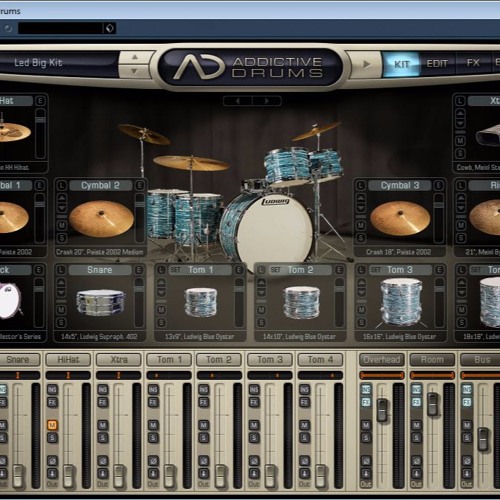
Task: Click the play preview button
Action: [x=366, y=64]
